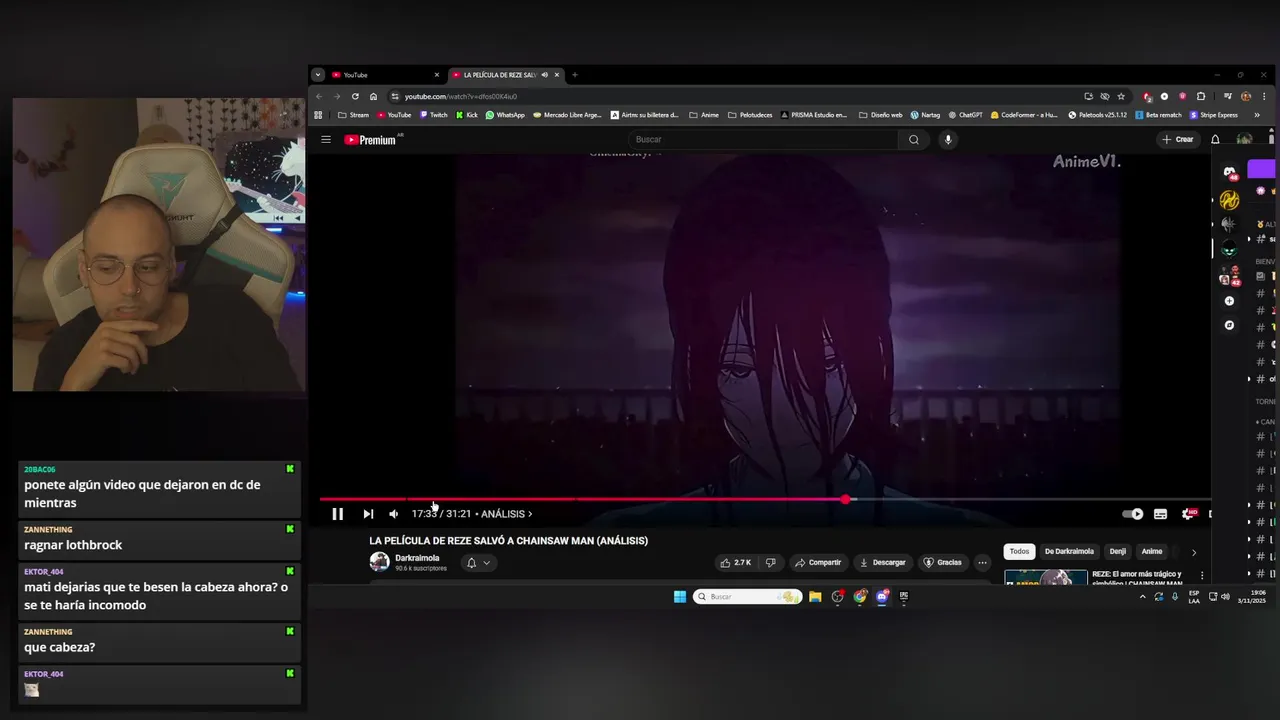Go to browser home page
This screenshot has height=720, width=1280.
(373, 96)
